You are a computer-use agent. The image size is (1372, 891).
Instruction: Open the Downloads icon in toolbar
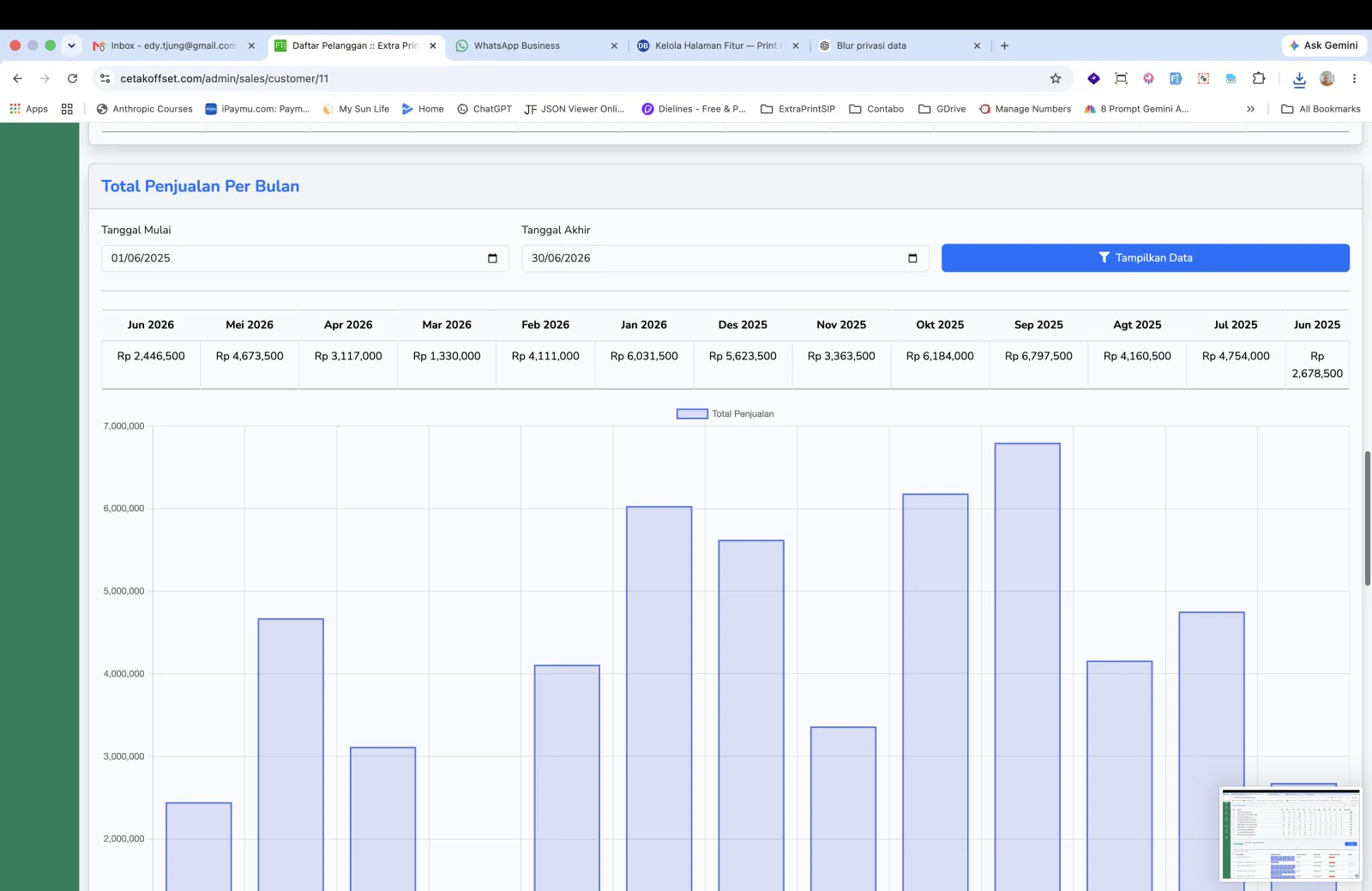(x=1299, y=79)
